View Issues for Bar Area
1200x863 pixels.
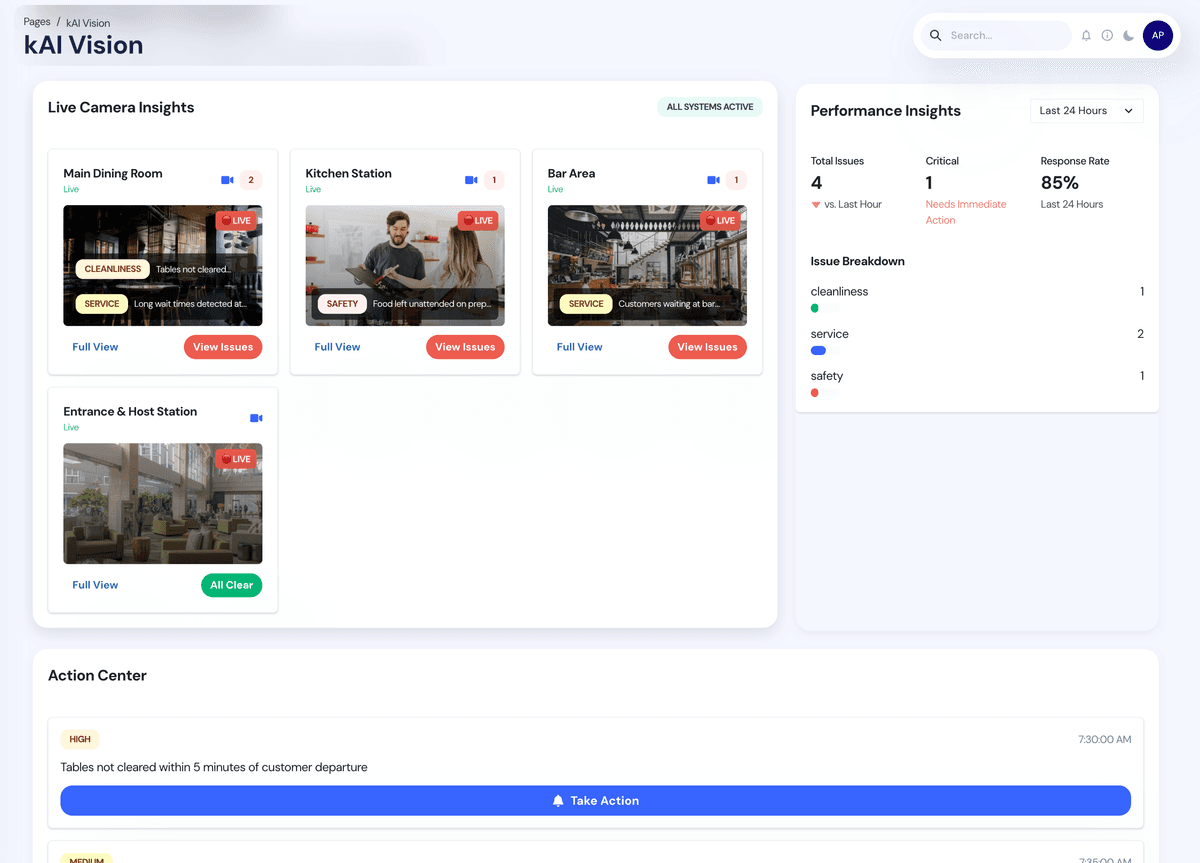pyautogui.click(x=707, y=347)
